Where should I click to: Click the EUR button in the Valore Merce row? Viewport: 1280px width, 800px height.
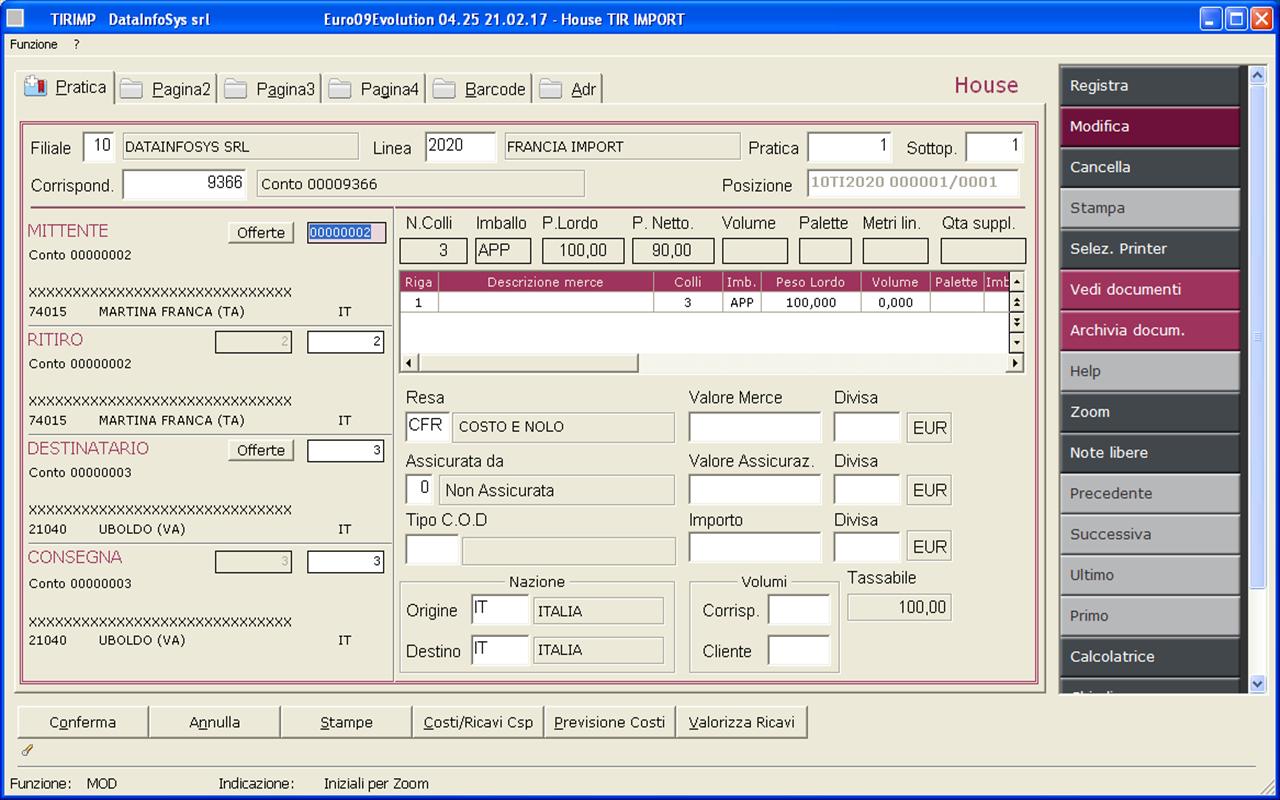[x=930, y=428]
